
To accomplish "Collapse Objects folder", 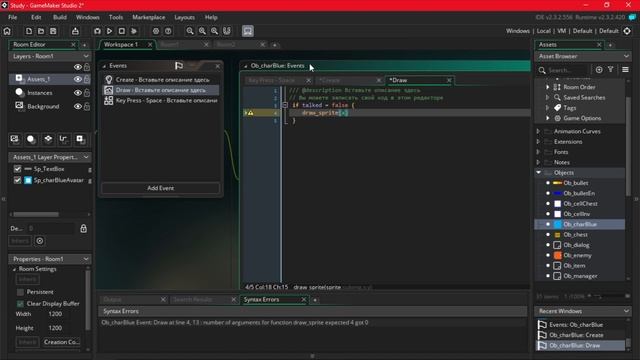I will (538, 173).
